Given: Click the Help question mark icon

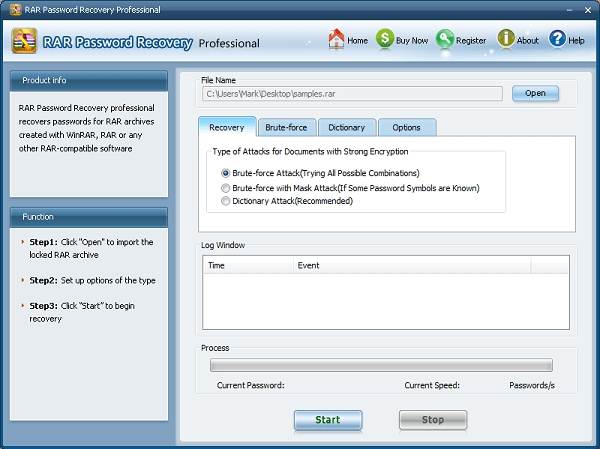Looking at the screenshot, I should (557, 39).
